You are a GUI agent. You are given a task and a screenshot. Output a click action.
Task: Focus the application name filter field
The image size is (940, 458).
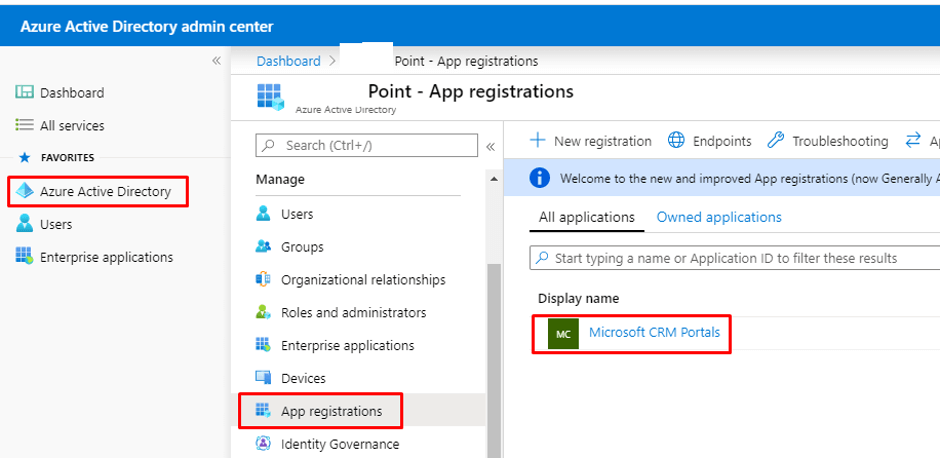click(734, 258)
